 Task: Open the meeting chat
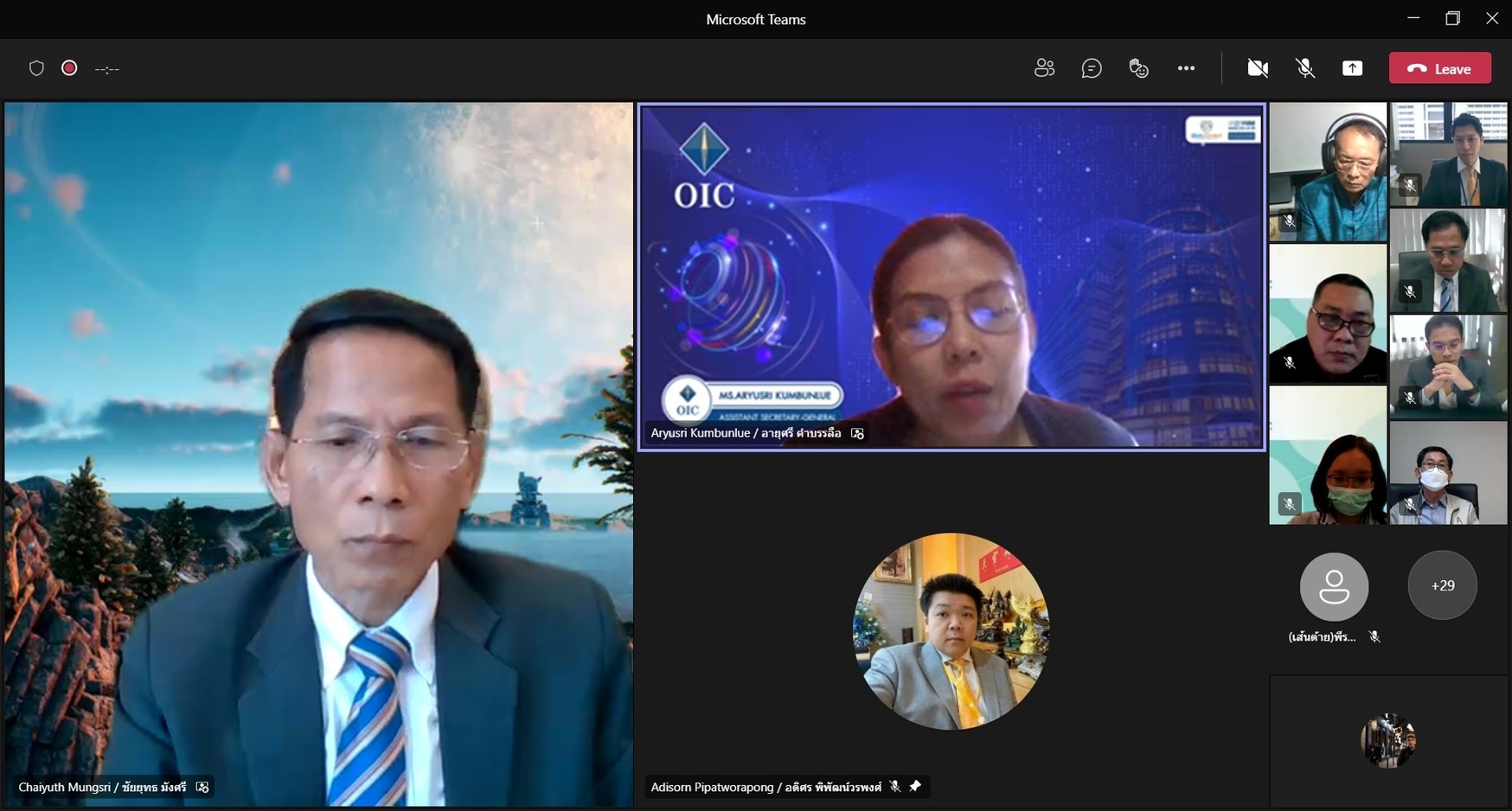1092,68
